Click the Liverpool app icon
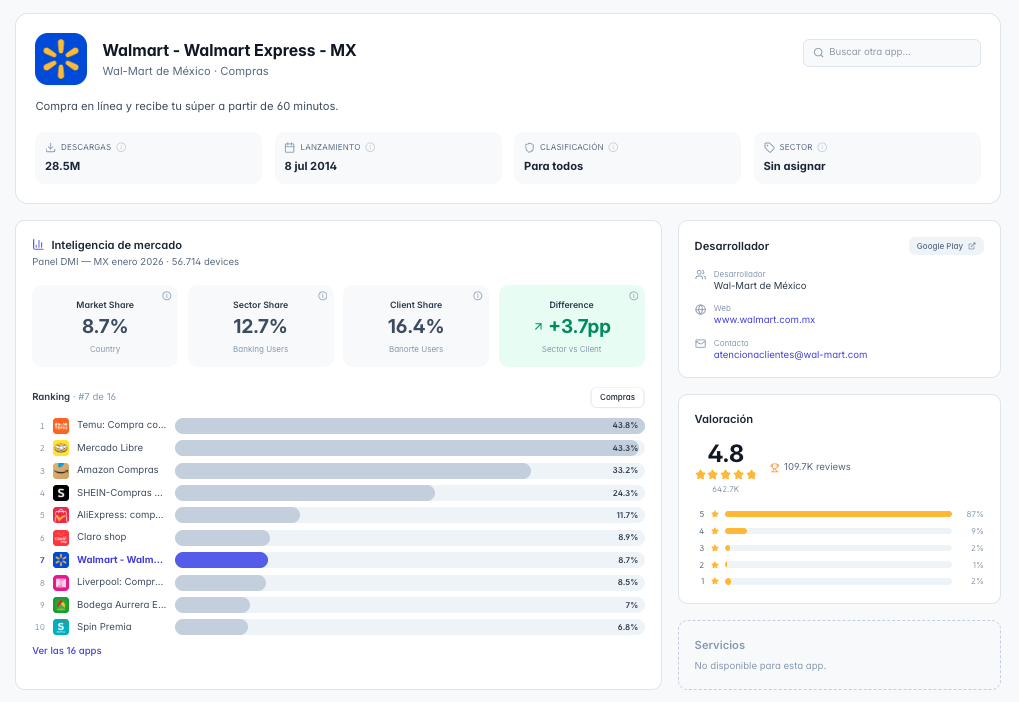 click(61, 582)
